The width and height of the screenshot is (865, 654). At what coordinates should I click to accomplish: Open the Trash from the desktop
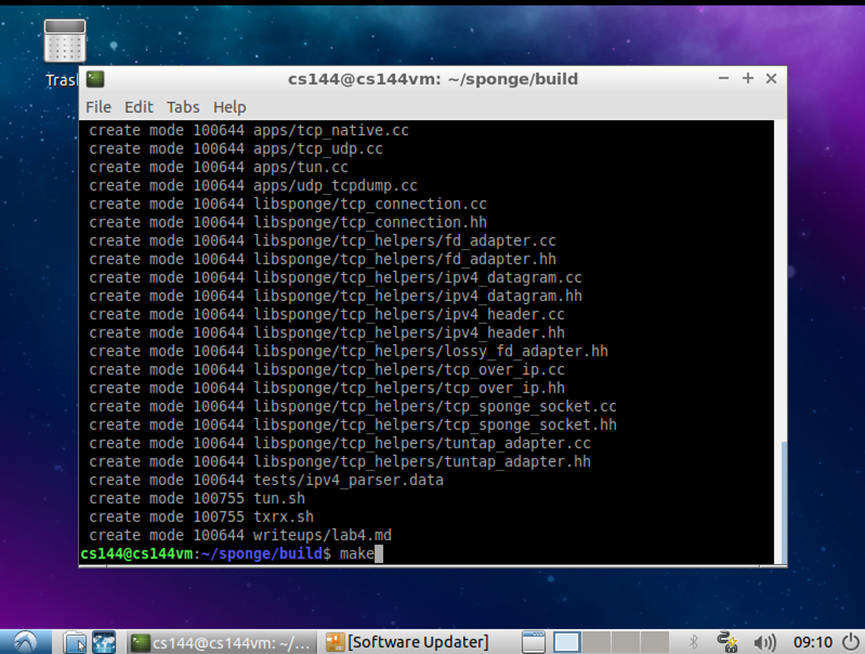click(64, 40)
